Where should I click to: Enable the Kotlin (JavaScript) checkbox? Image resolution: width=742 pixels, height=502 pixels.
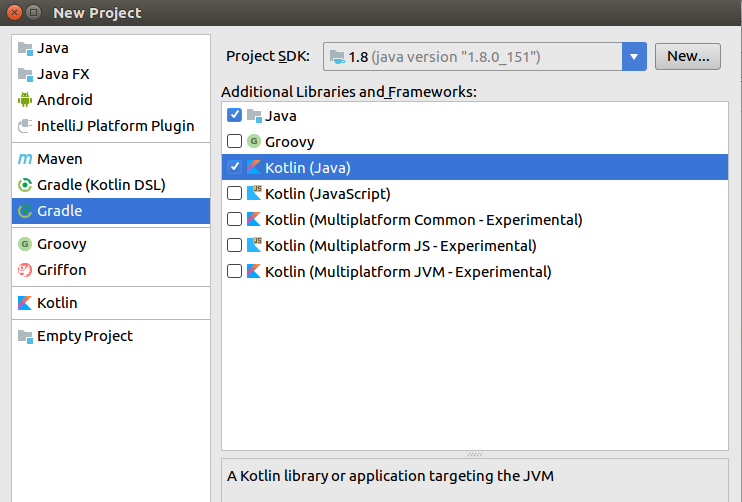[x=234, y=193]
